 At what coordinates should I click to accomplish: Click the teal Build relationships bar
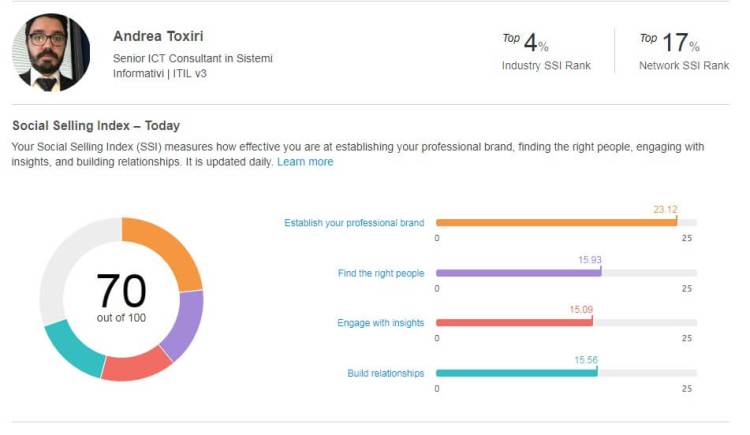516,373
